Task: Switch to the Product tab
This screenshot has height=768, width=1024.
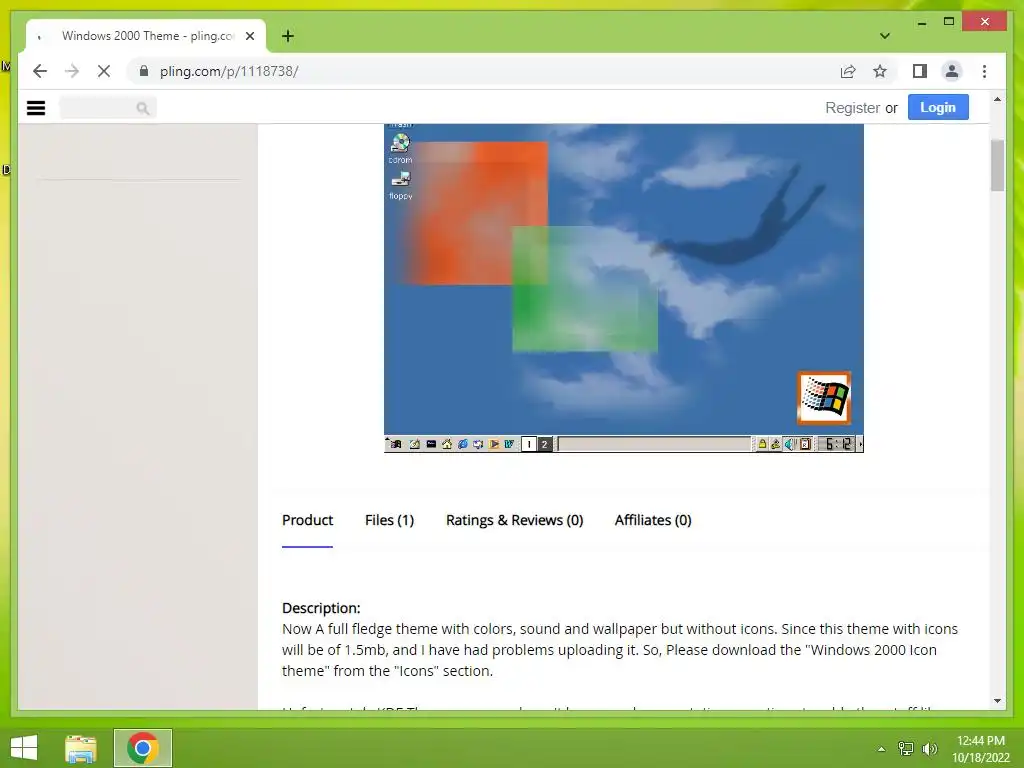Action: [x=307, y=520]
